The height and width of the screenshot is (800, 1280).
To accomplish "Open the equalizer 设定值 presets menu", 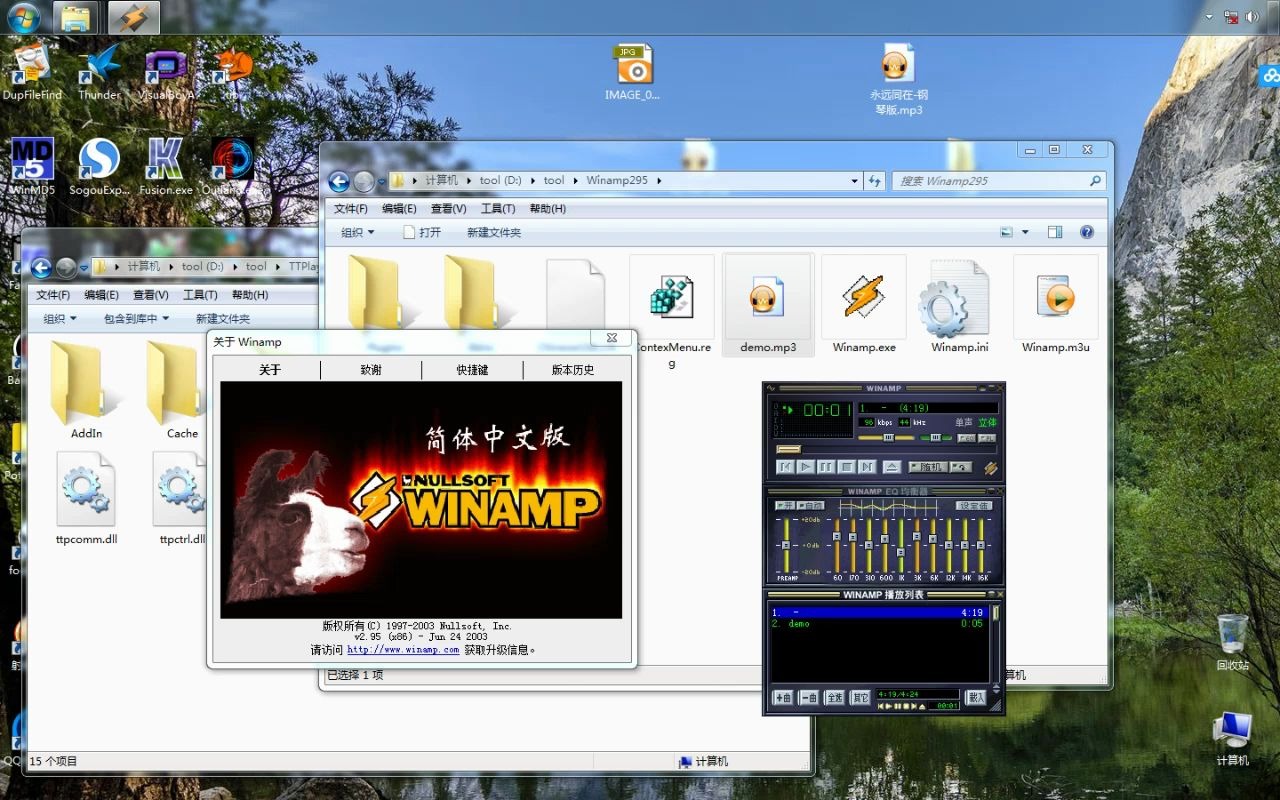I will 974,506.
